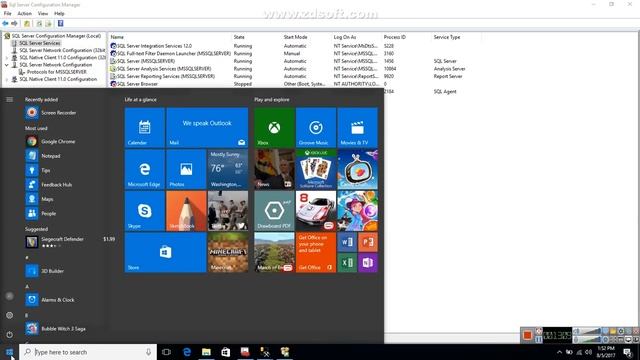640x360 pixels.
Task: Launch the Microsoft Edge tile
Action: click(144, 169)
